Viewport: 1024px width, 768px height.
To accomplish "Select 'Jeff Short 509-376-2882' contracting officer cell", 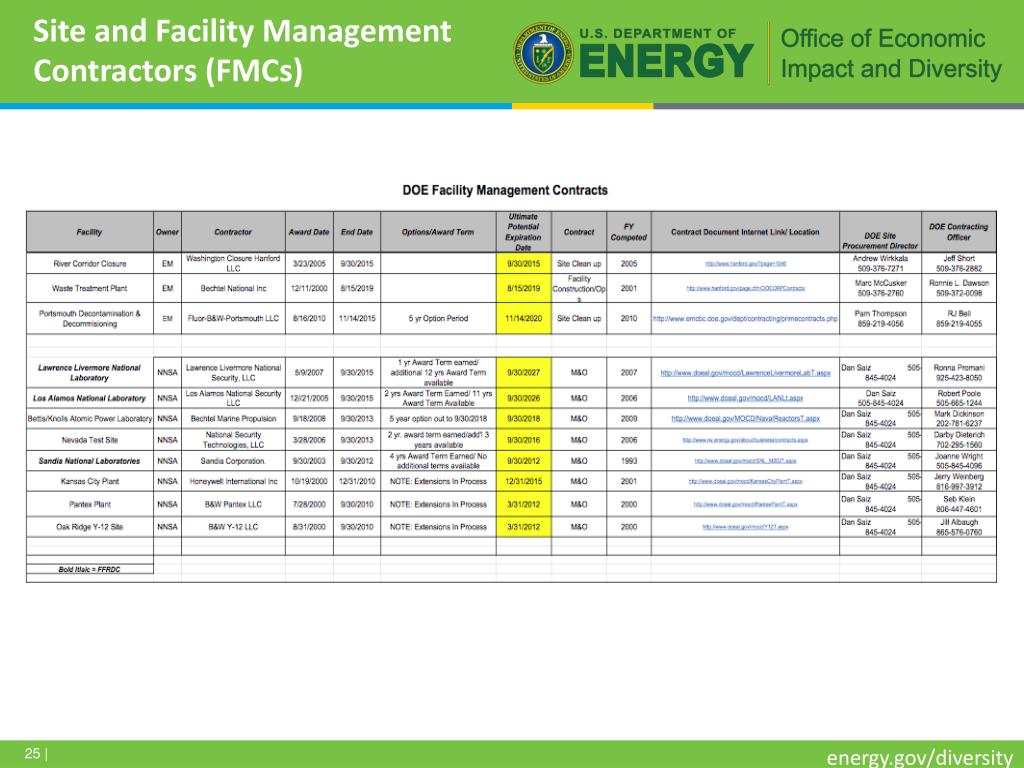I will [x=959, y=263].
